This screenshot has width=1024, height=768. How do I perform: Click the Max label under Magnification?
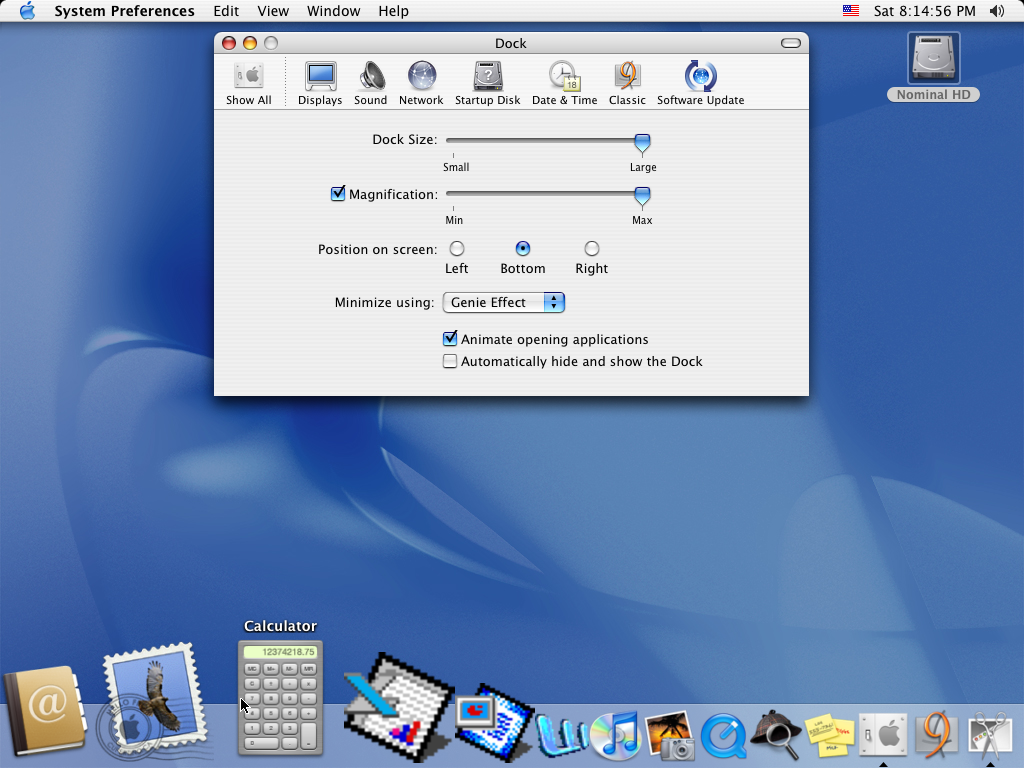tap(642, 220)
